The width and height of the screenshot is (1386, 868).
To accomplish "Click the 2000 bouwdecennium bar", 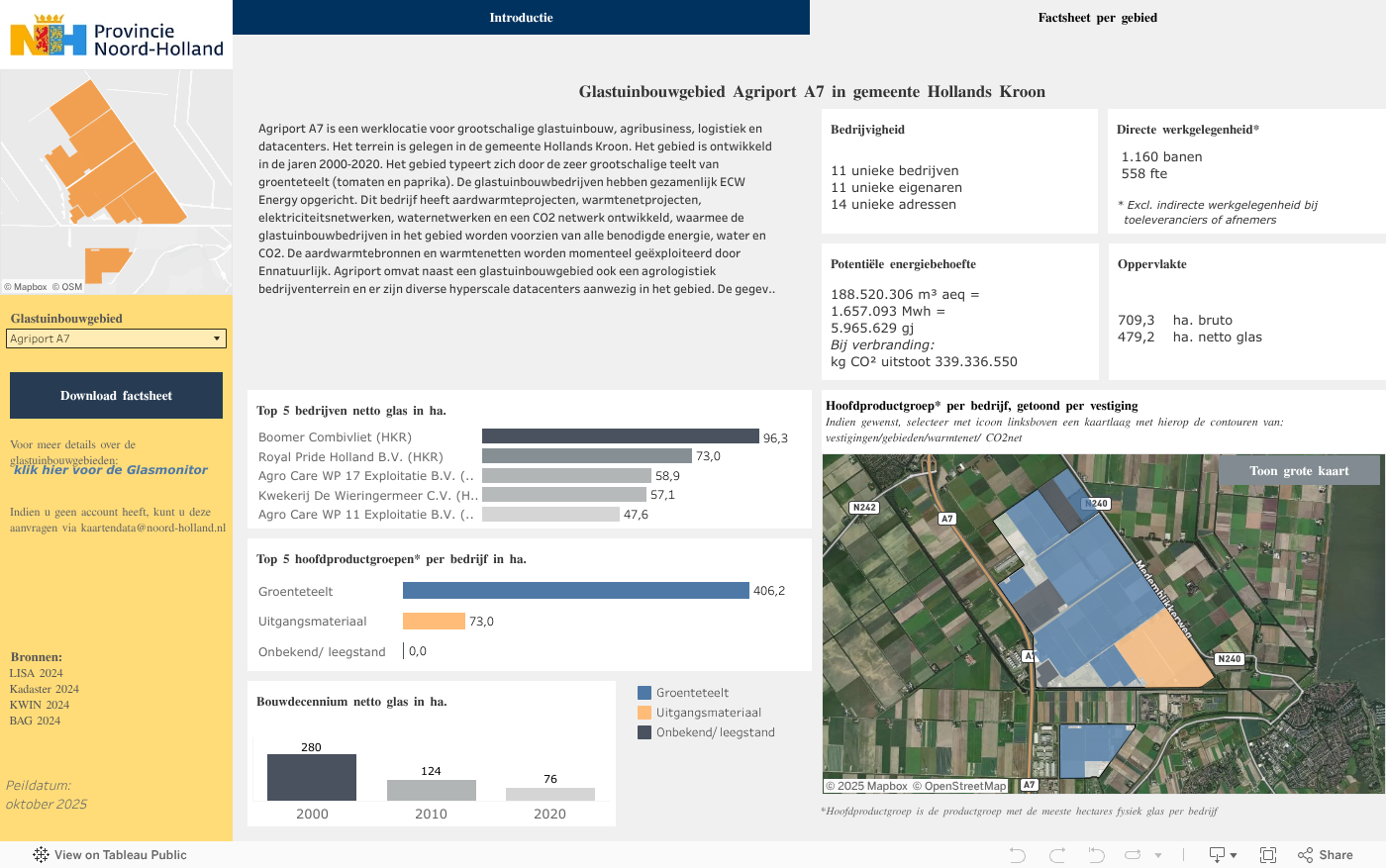I will point(312,778).
